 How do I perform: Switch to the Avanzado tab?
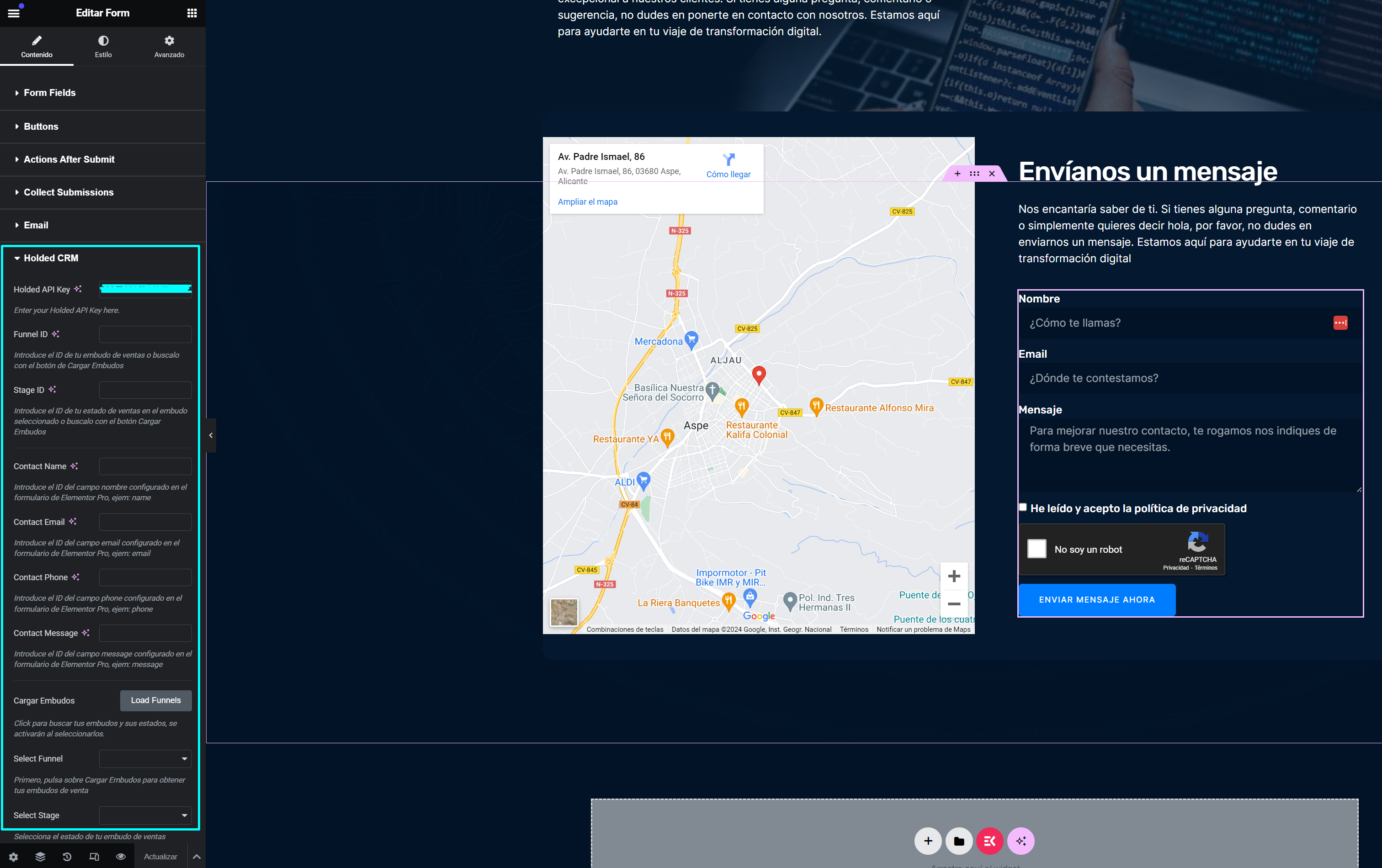tap(169, 46)
